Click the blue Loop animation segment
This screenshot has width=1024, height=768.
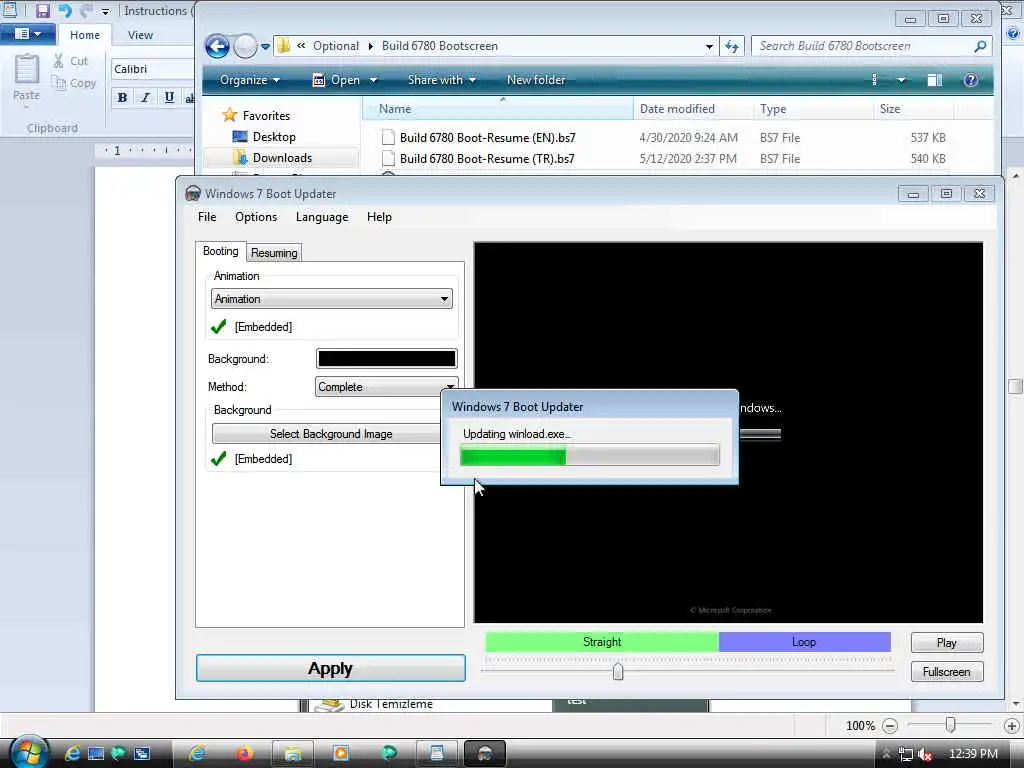tap(805, 642)
